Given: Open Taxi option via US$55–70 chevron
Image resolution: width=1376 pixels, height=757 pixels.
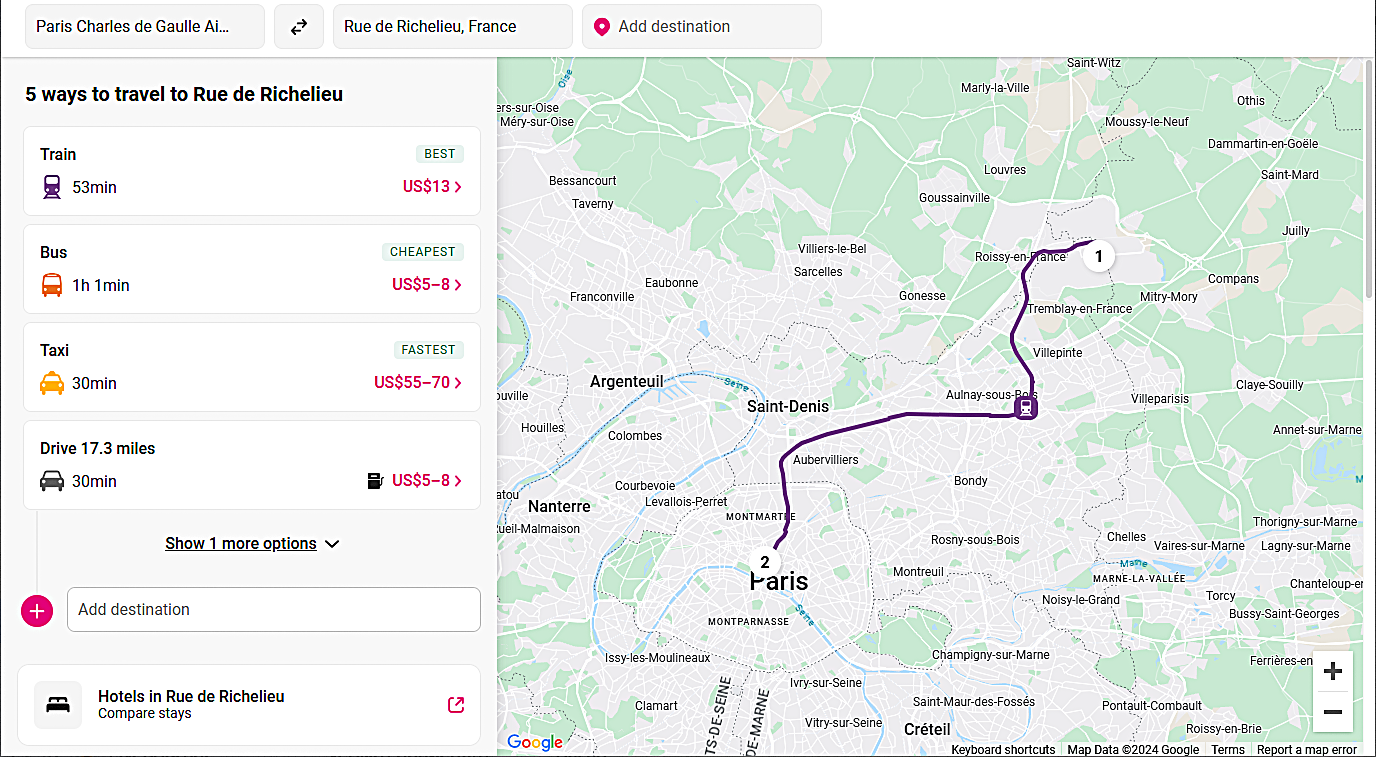Looking at the screenshot, I should (458, 383).
